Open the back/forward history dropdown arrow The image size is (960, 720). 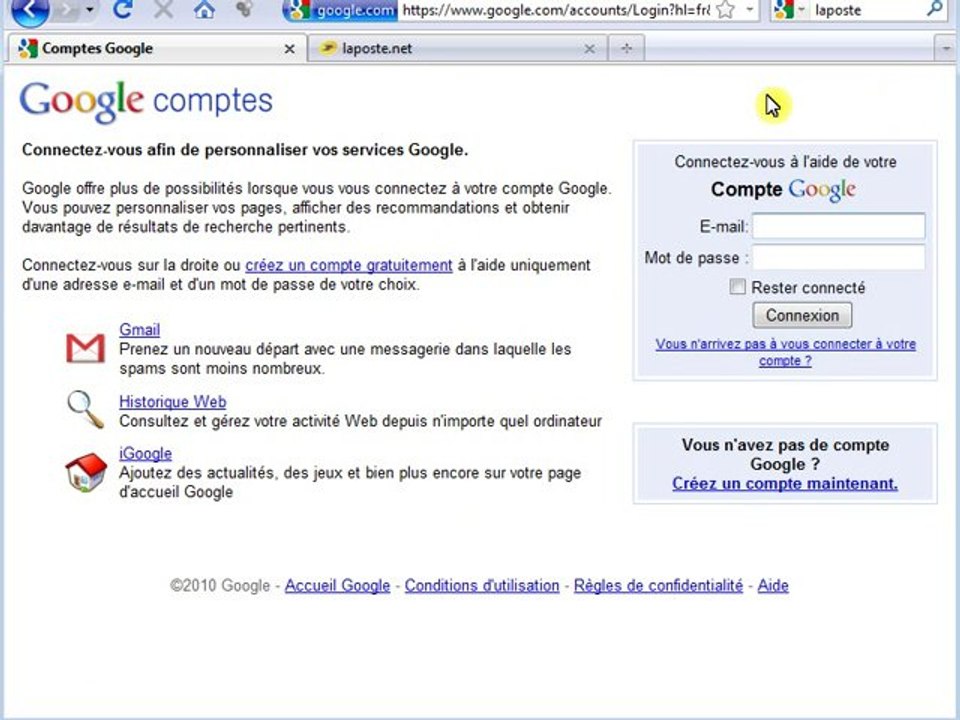point(89,10)
